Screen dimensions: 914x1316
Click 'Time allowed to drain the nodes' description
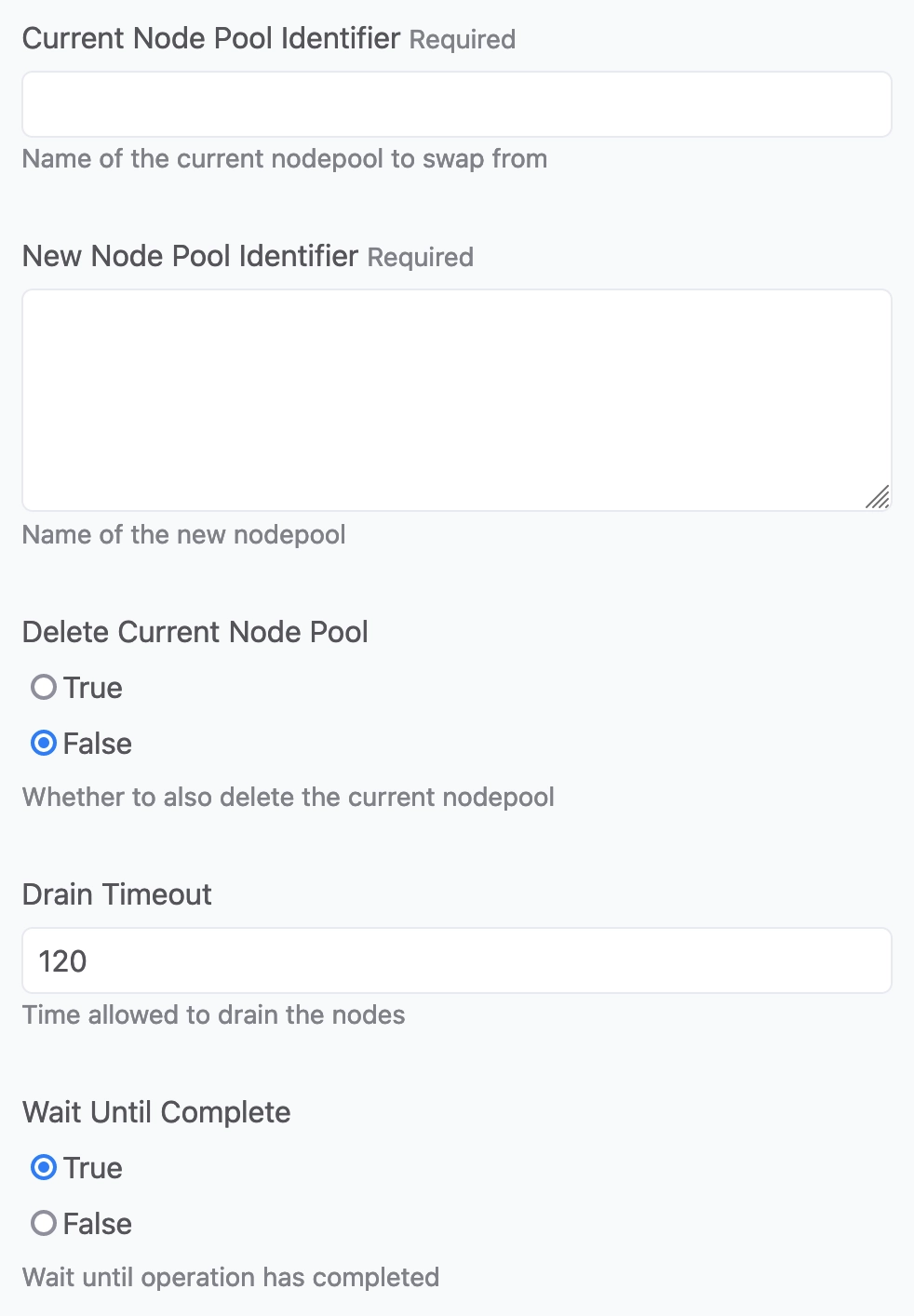tap(214, 1015)
